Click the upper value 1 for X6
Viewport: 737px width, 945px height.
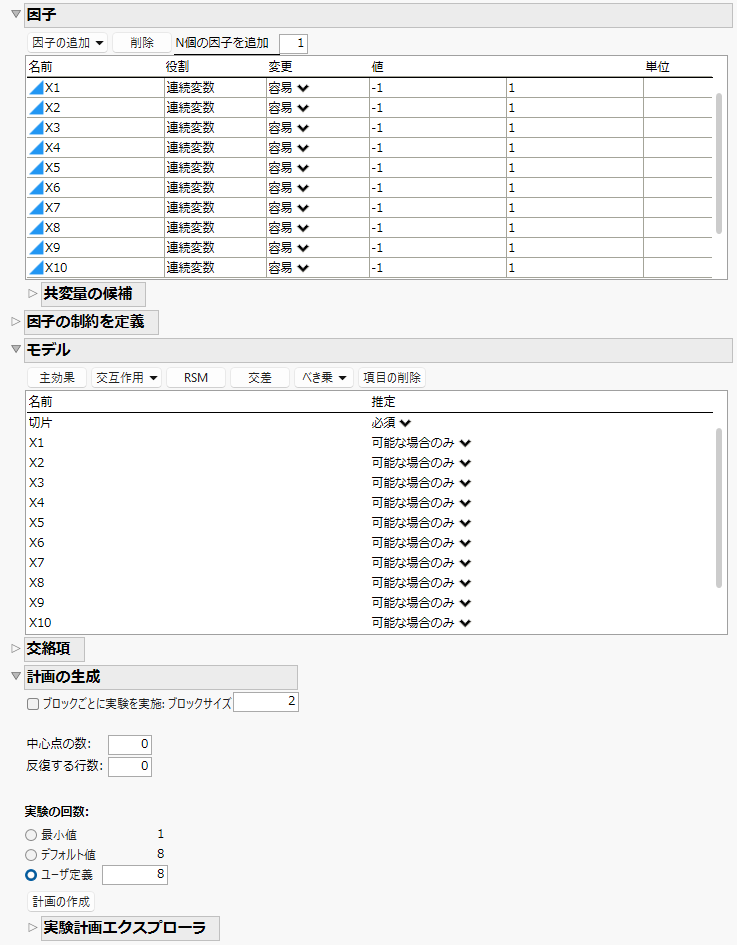tap(575, 187)
